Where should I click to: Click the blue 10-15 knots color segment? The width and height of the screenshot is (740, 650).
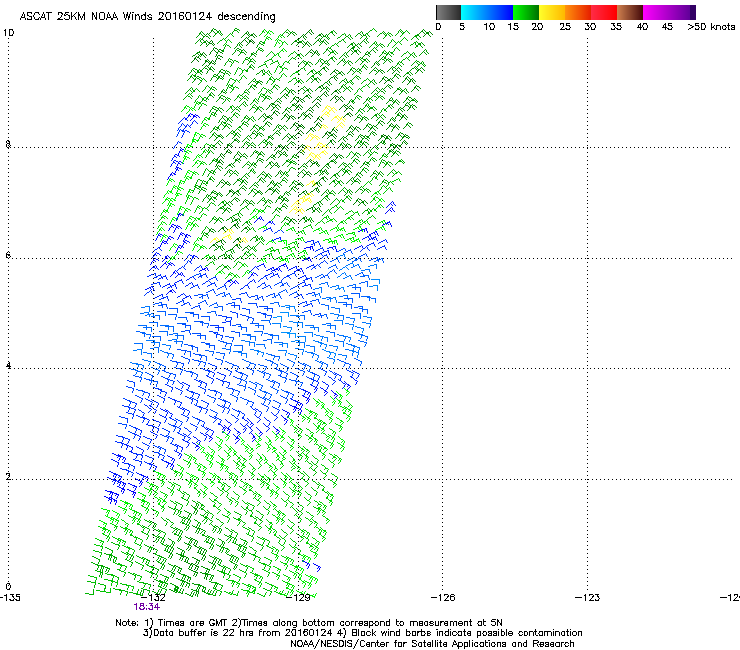(x=500, y=12)
